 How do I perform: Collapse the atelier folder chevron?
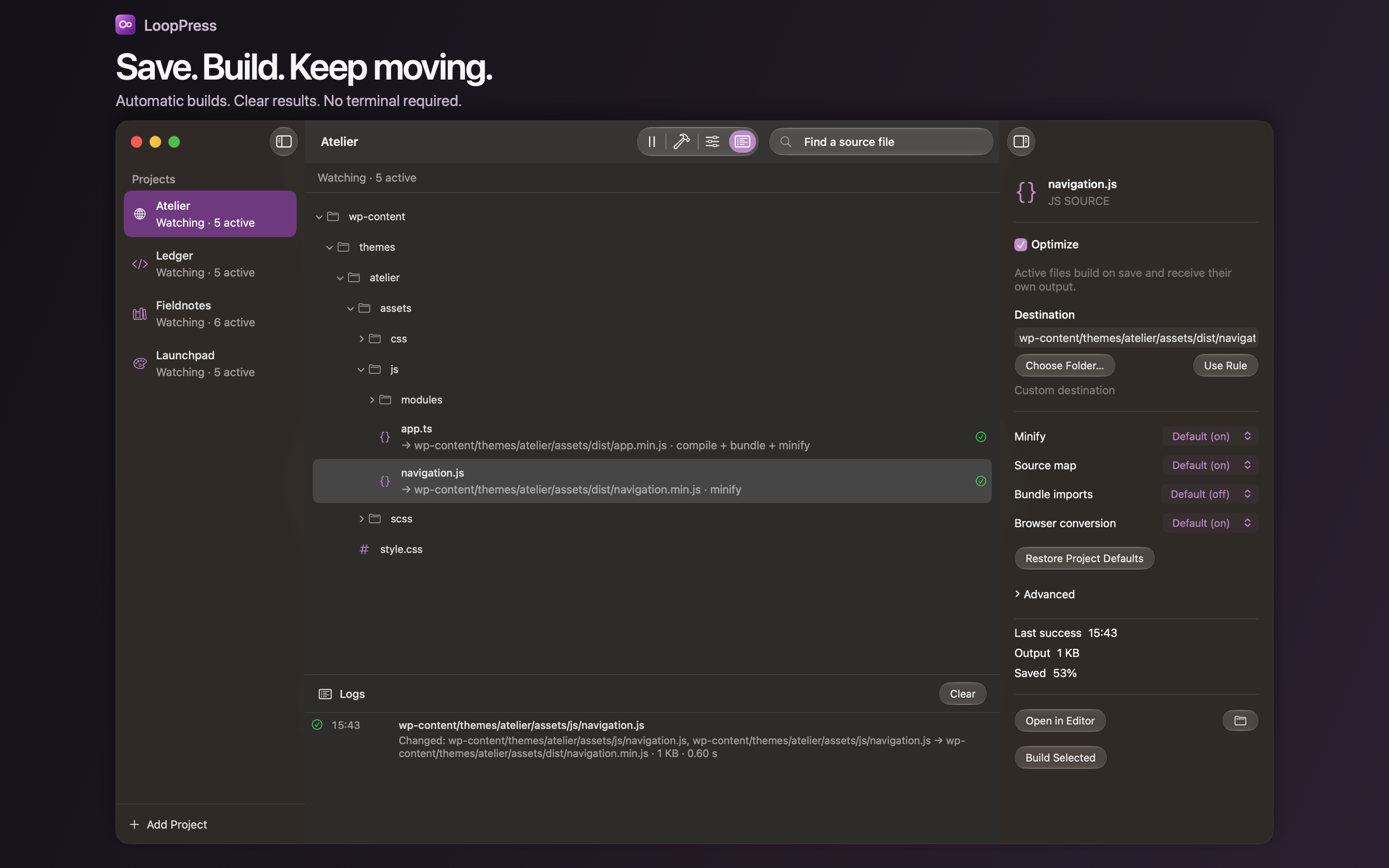click(340, 278)
